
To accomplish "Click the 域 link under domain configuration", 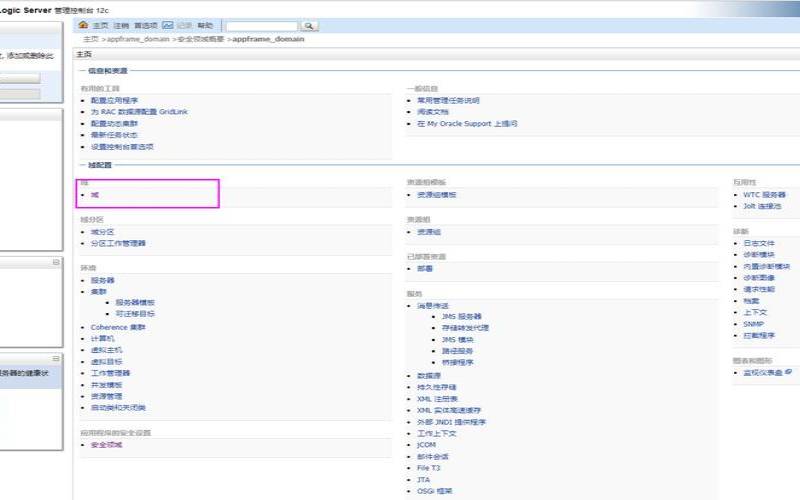I will [x=94, y=195].
